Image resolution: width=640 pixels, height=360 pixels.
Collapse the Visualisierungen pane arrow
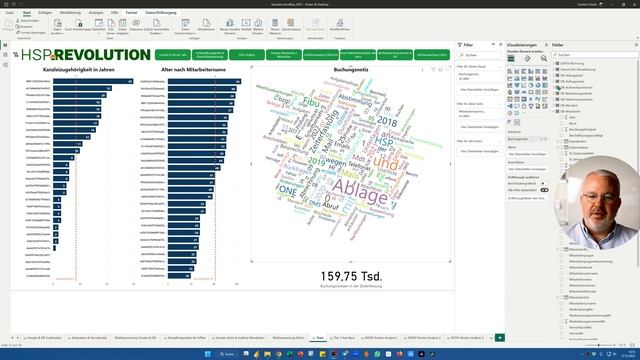546,45
